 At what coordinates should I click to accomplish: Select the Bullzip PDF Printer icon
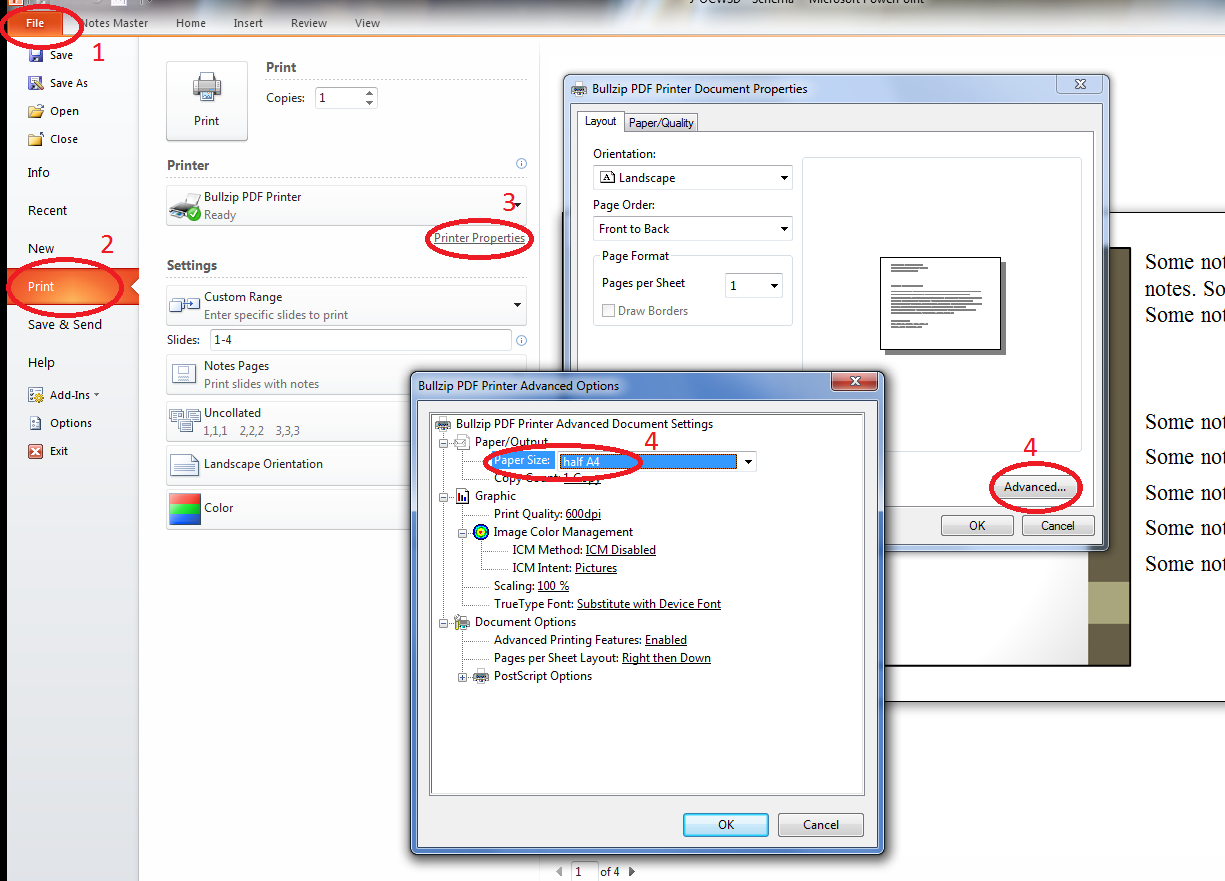pos(186,206)
